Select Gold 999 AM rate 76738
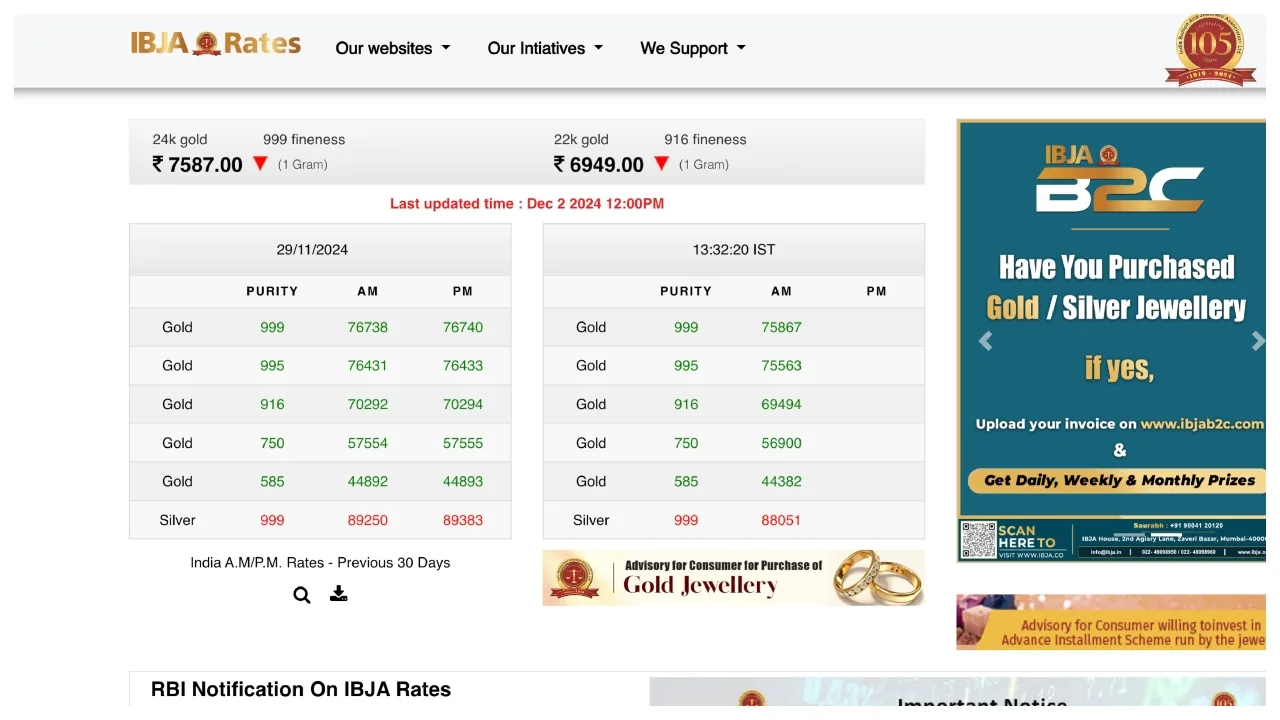 368,327
